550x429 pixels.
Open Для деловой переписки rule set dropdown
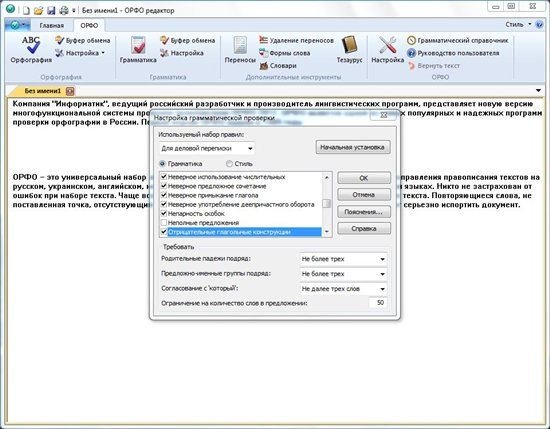[207, 148]
